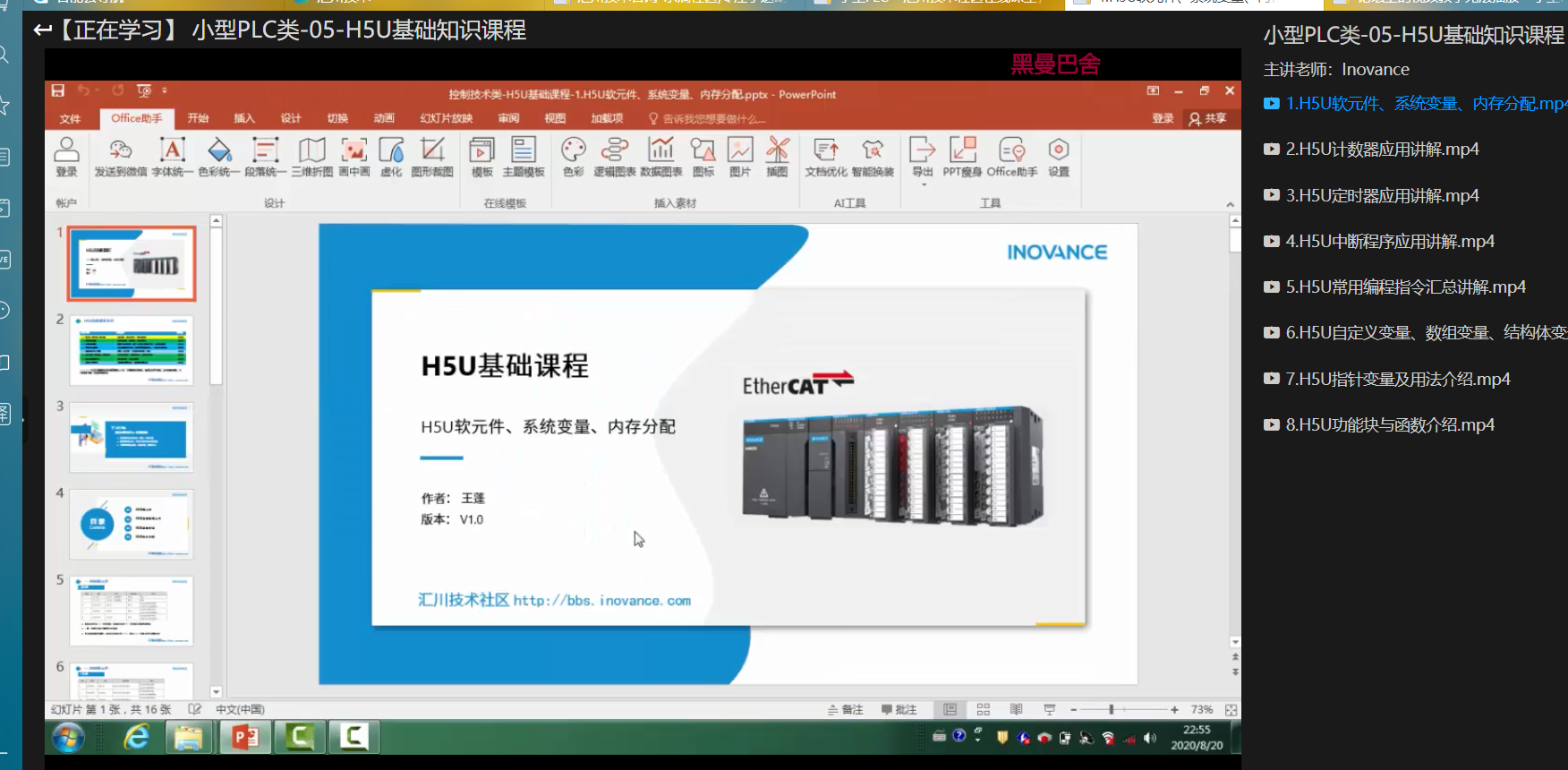Run the 智能换装 AI tool
Viewport: 1568px width, 770px height.
point(873,157)
